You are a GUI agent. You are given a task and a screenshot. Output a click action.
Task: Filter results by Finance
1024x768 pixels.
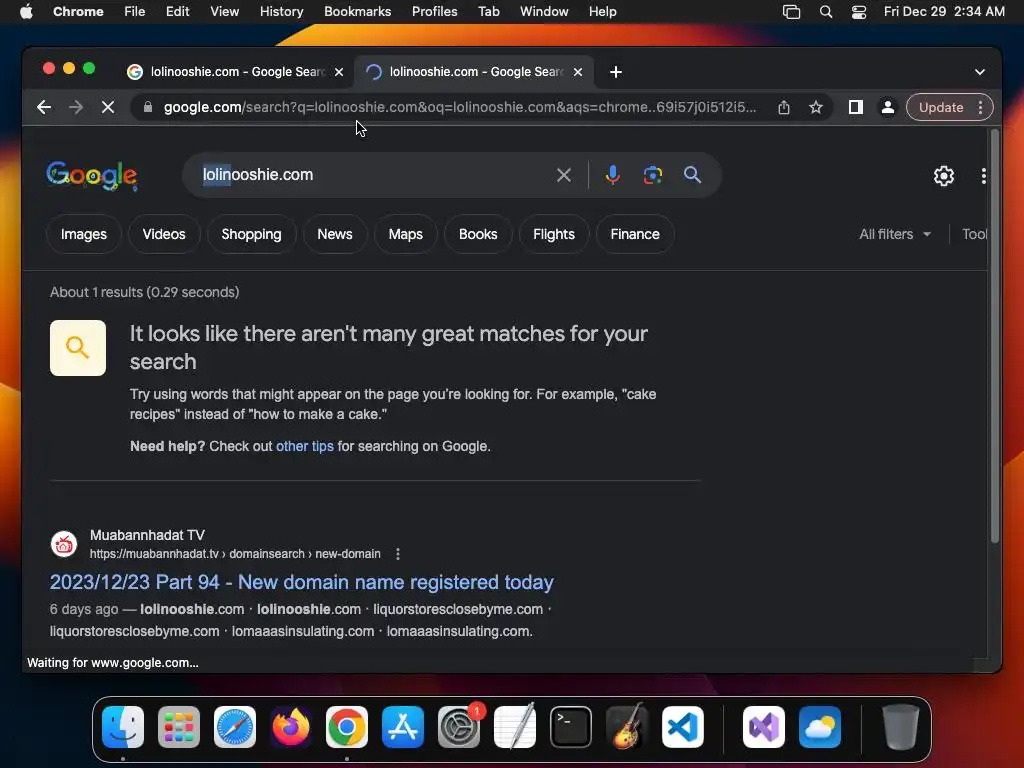pyautogui.click(x=635, y=234)
